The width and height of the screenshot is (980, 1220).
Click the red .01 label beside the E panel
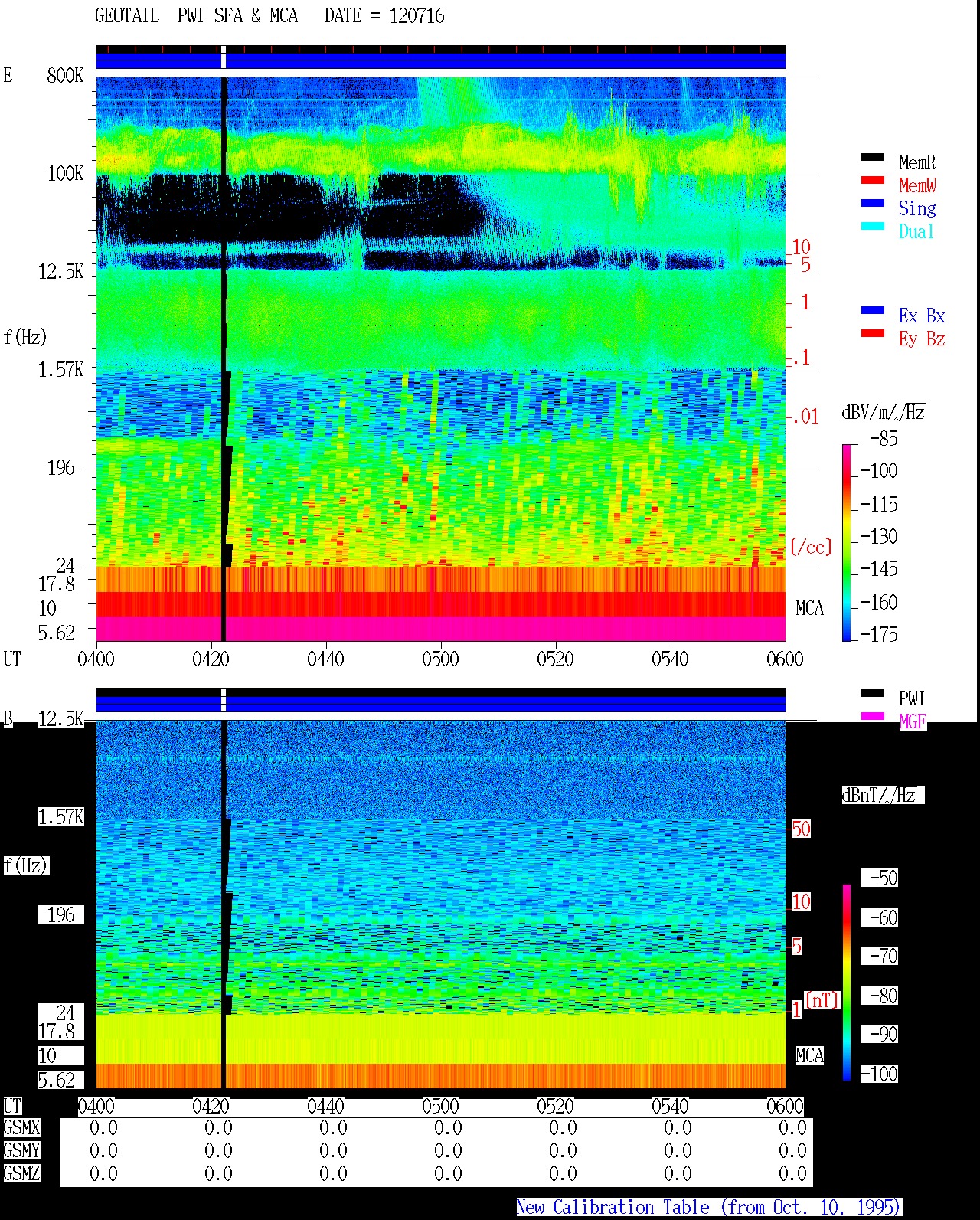pos(805,417)
